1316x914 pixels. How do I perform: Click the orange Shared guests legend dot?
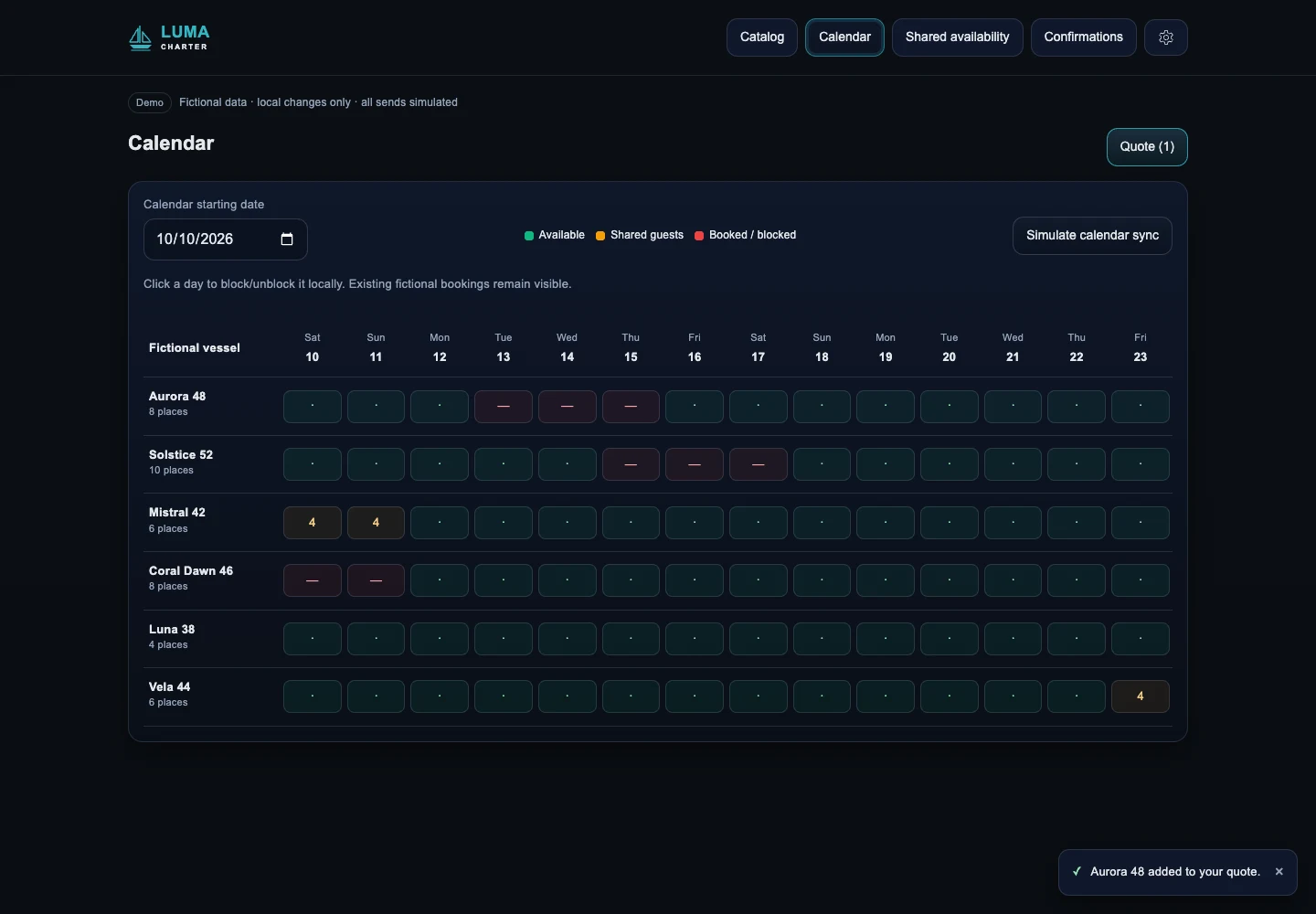pyautogui.click(x=600, y=236)
